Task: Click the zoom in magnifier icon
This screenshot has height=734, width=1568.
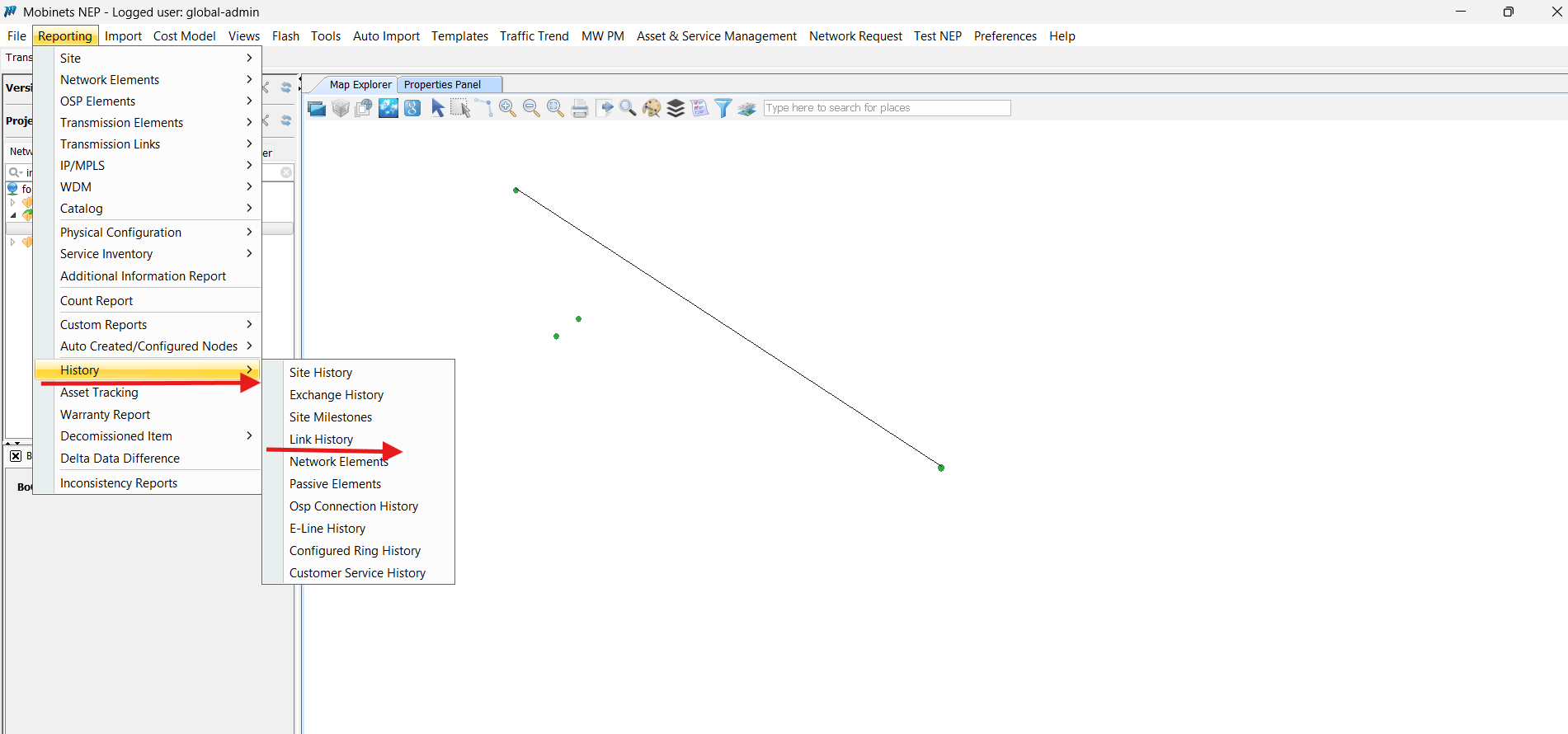Action: 507,108
